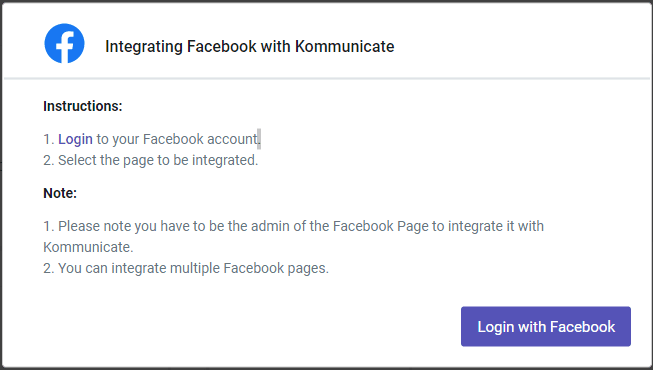Click the word Integrating in the dialog title
The image size is (653, 370).
pyautogui.click(x=144, y=47)
